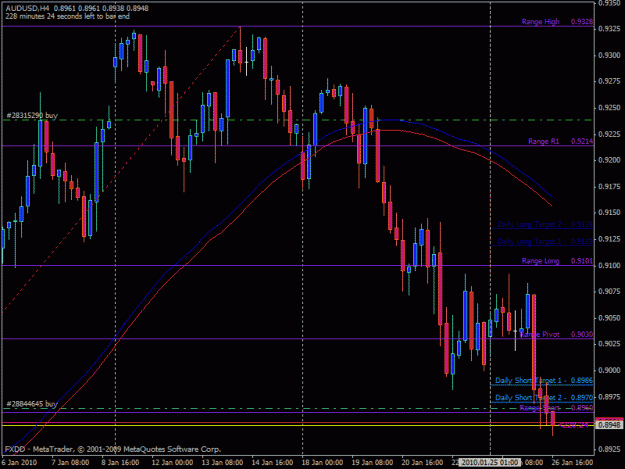Click the '13 Jan 08:00' time label
This screenshot has height=469, width=625.
point(222,463)
